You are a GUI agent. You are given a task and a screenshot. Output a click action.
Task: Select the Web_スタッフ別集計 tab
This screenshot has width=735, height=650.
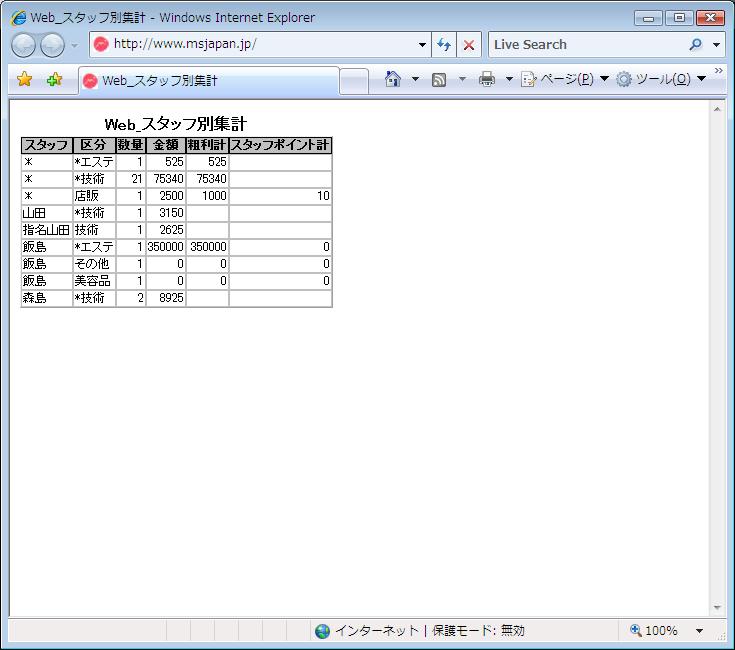coord(209,81)
